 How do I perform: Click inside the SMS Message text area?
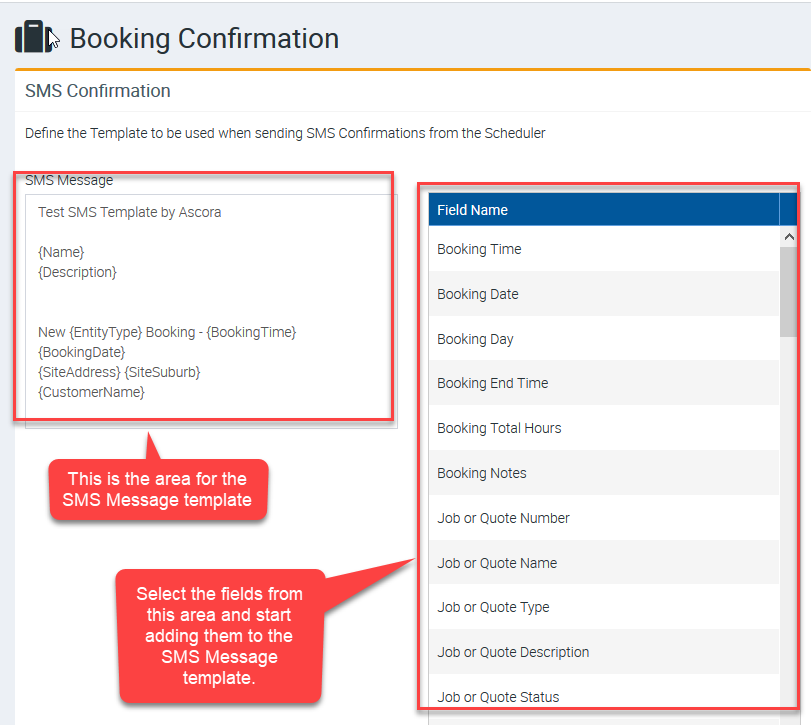tap(210, 300)
